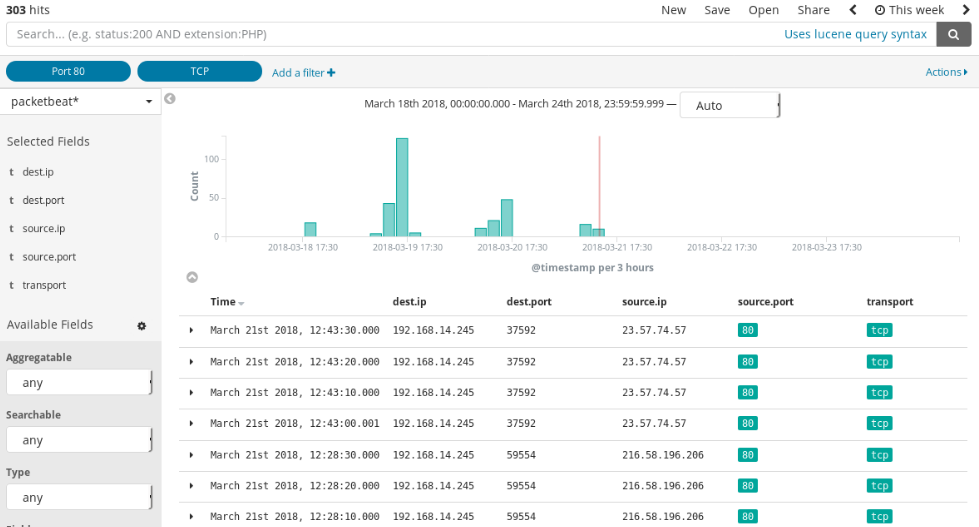The width and height of the screenshot is (979, 527).
Task: Go to next time period arrow
Action: [966, 10]
